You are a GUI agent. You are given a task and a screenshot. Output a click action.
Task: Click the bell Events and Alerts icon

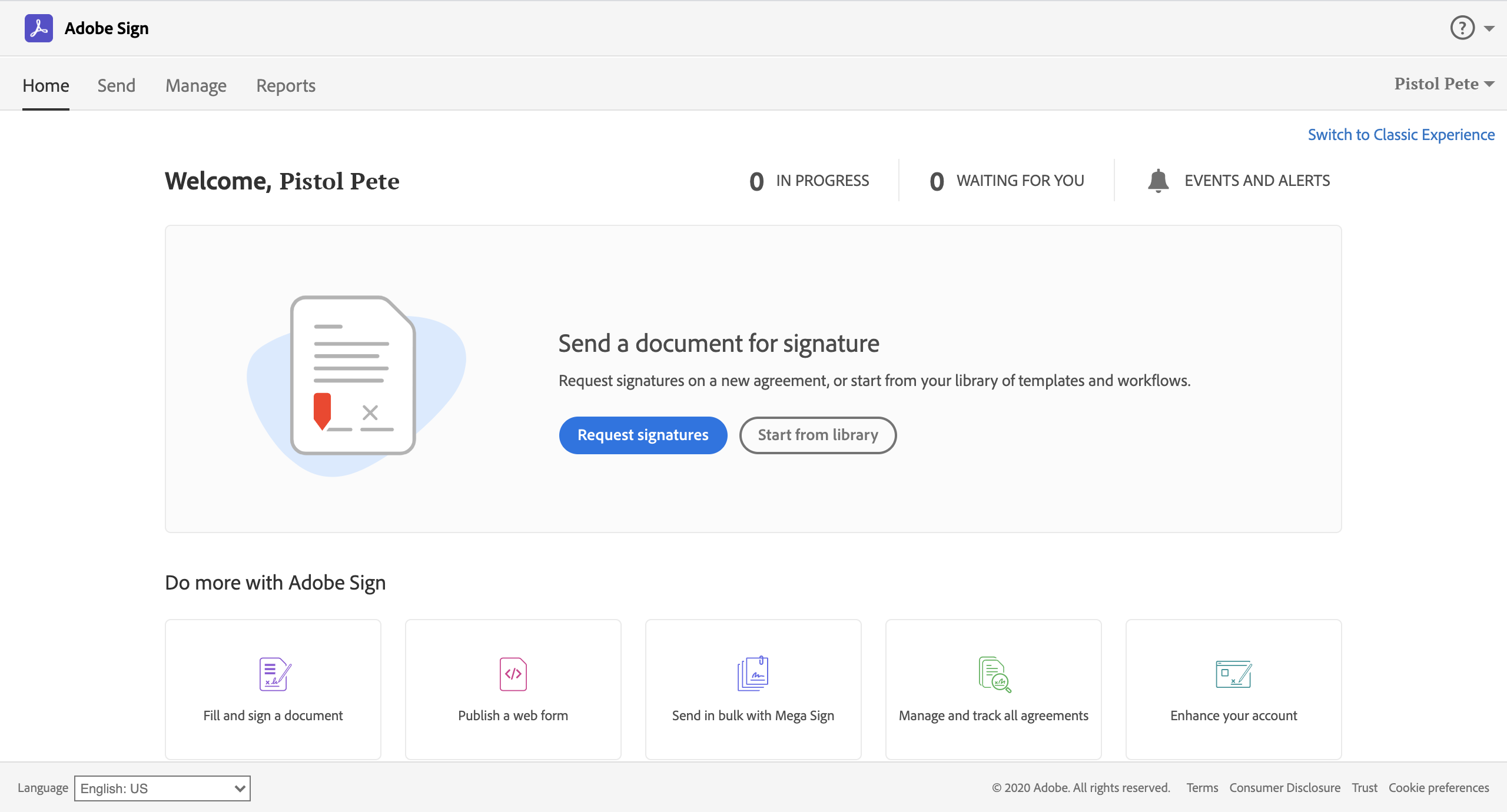pyautogui.click(x=1158, y=181)
